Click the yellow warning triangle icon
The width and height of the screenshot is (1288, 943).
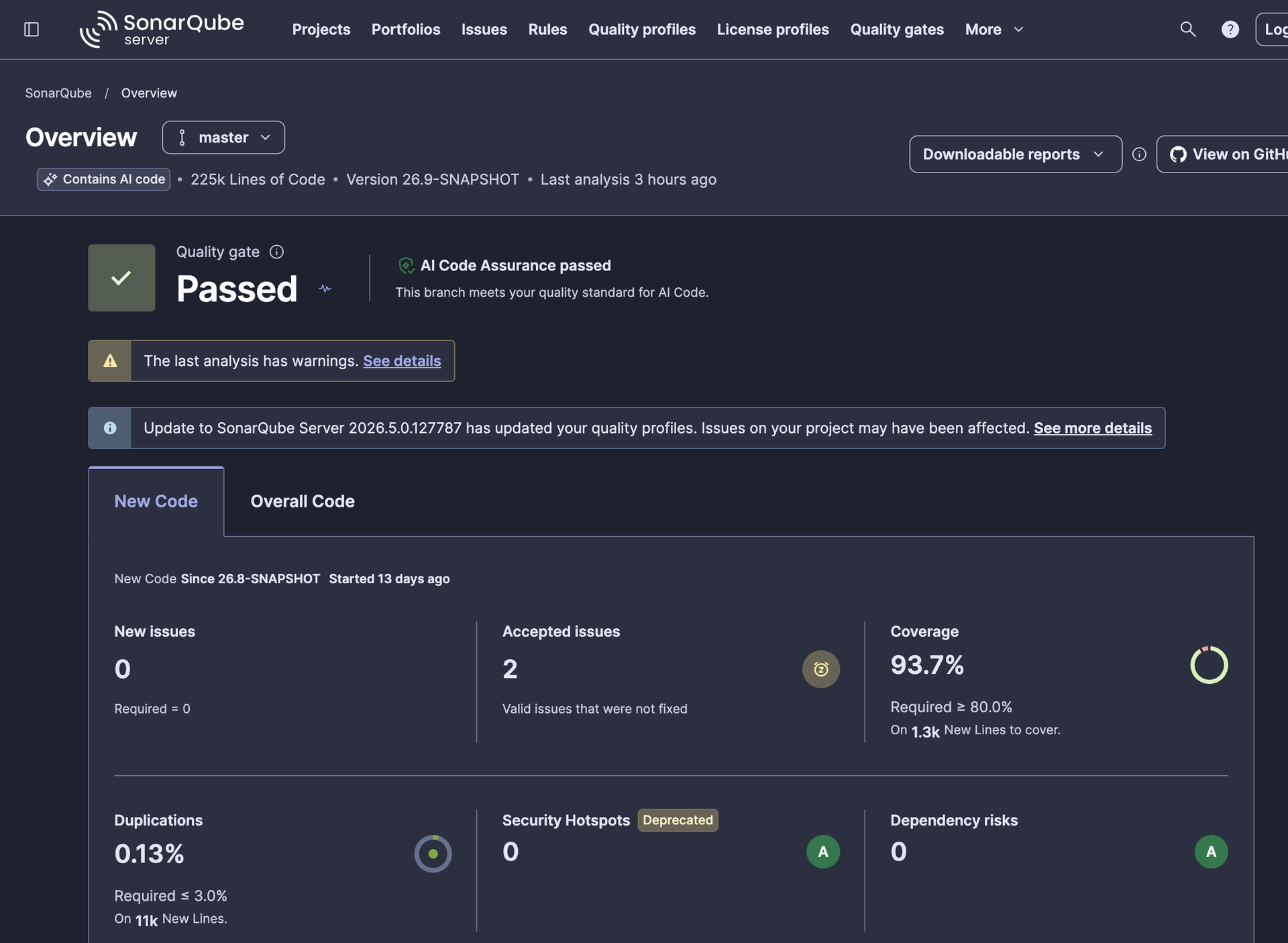(x=110, y=361)
